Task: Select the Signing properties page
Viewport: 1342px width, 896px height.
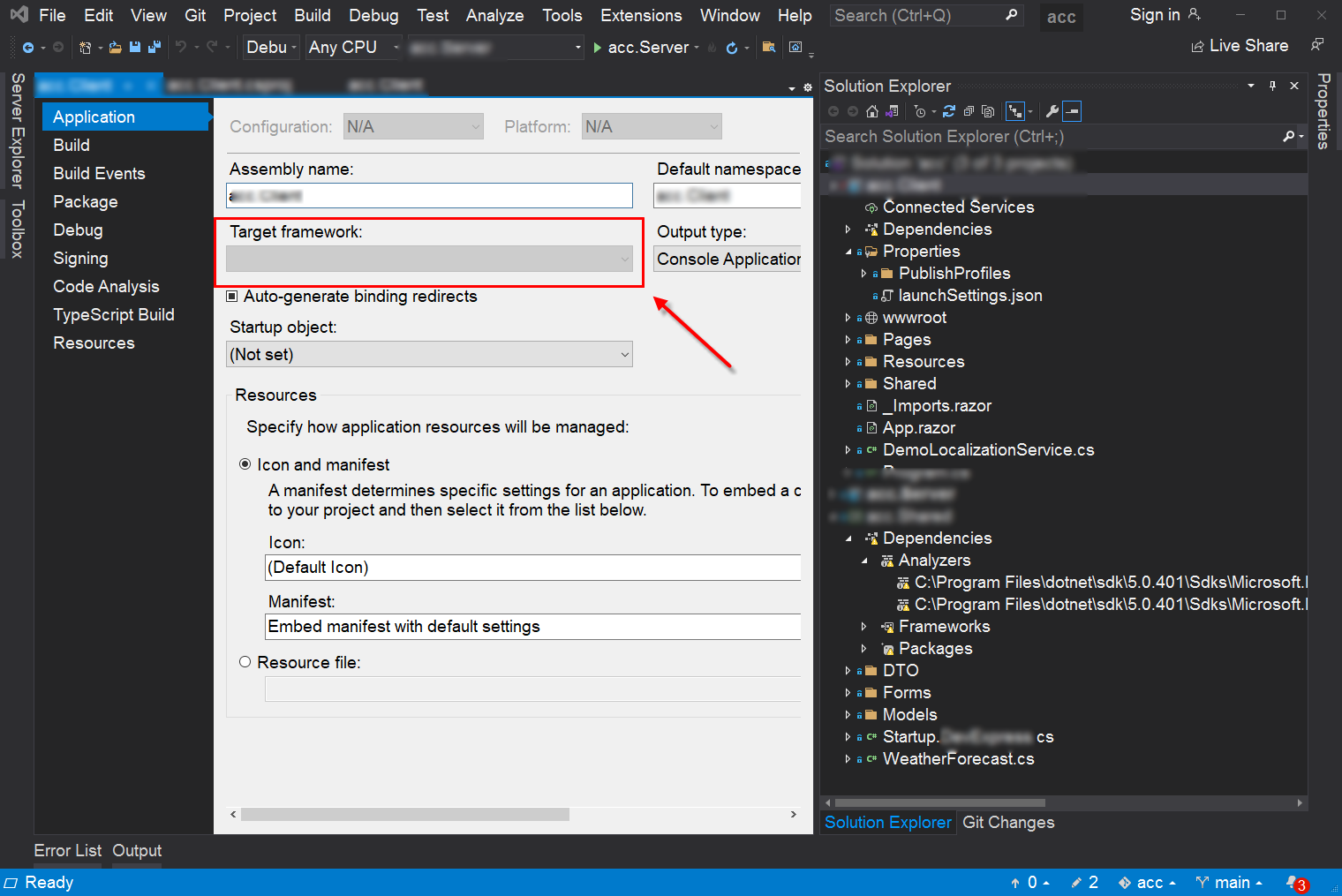Action: (x=80, y=258)
